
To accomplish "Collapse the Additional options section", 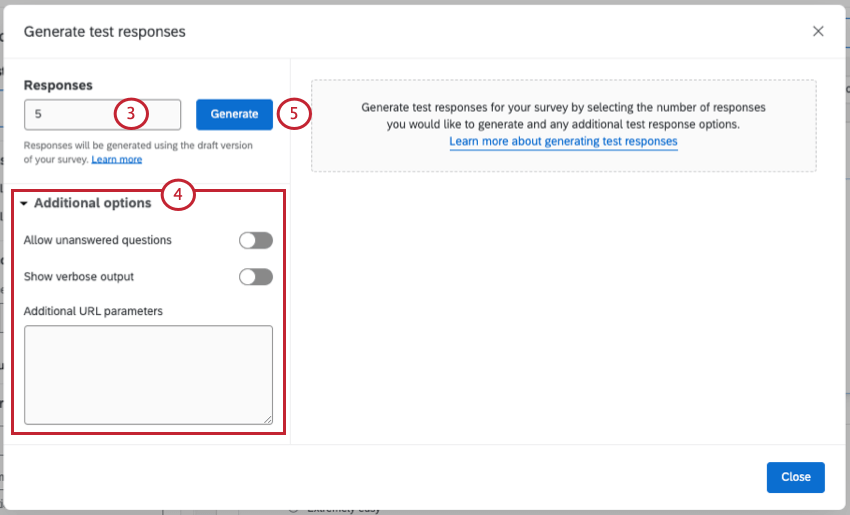I will tap(87, 203).
